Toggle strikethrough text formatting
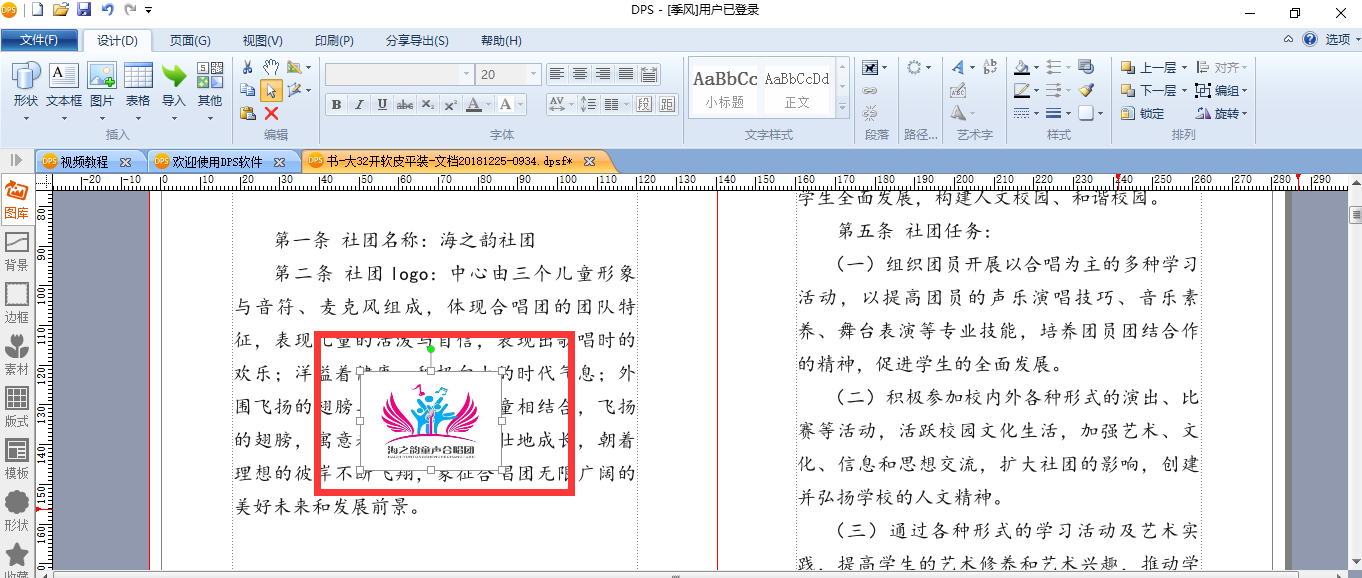This screenshot has height=578, width=1362. tap(405, 105)
